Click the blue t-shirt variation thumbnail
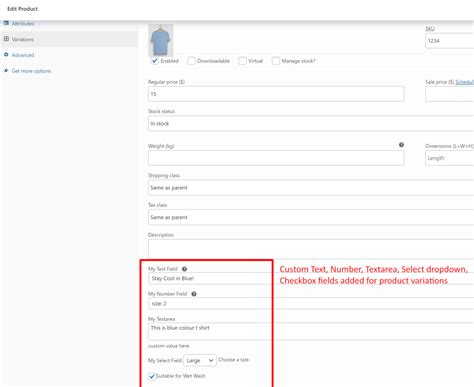This screenshot has width=474, height=387. click(x=161, y=40)
